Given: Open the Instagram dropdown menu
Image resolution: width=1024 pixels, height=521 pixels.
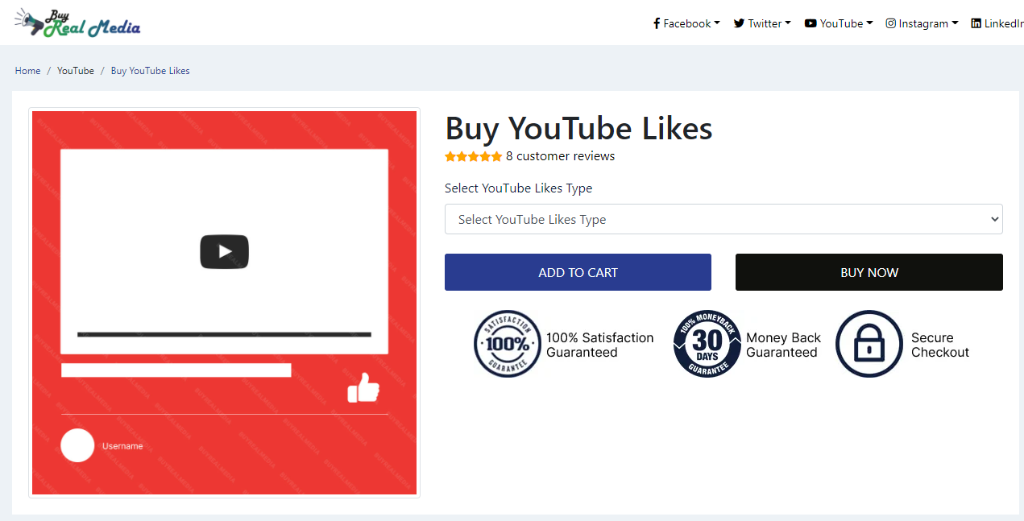Looking at the screenshot, I should click(922, 24).
